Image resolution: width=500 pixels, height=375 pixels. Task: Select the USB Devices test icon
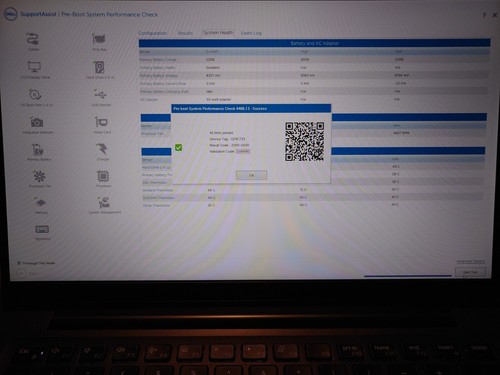[100, 94]
